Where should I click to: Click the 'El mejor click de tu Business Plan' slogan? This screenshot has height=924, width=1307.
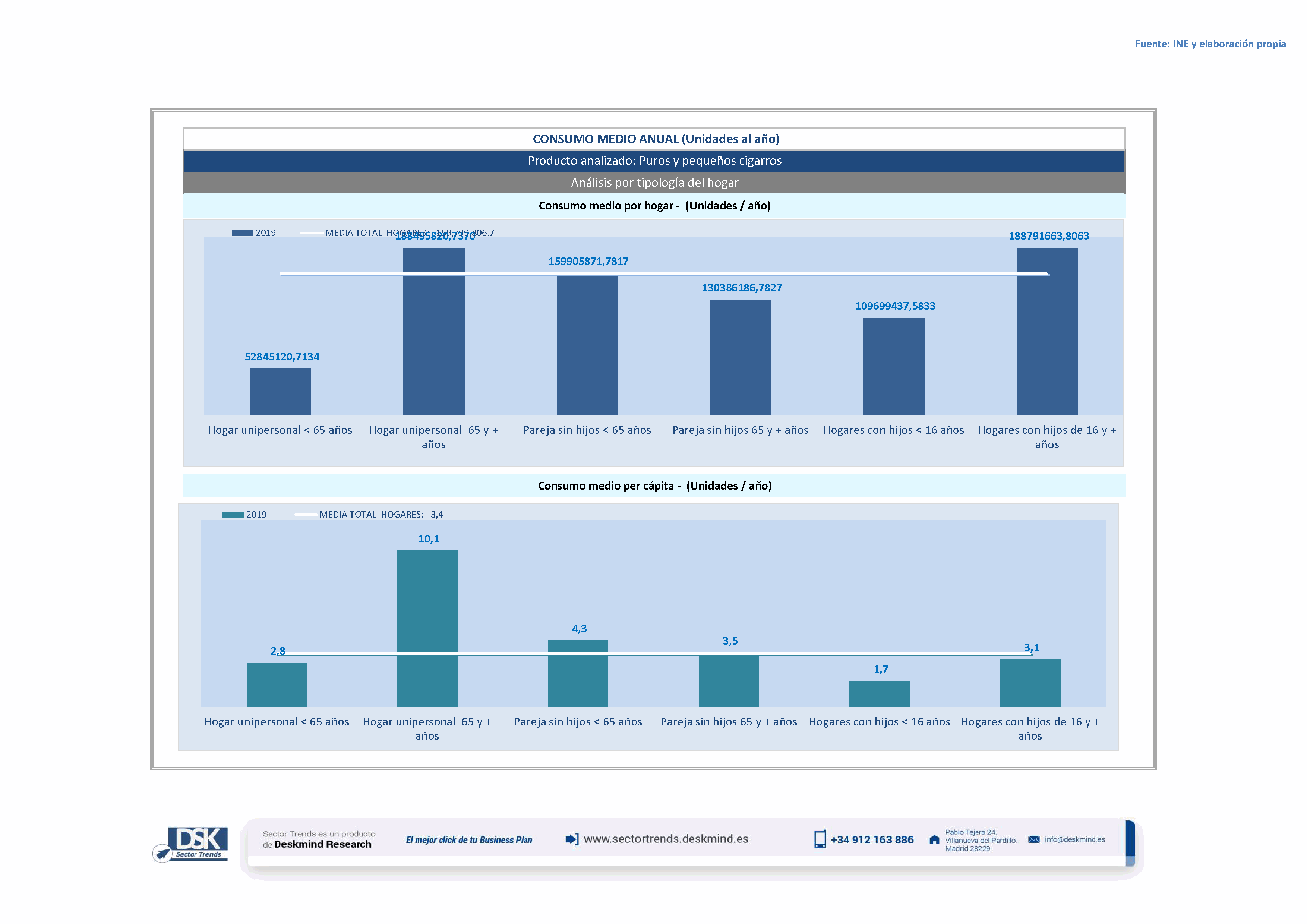tap(468, 840)
